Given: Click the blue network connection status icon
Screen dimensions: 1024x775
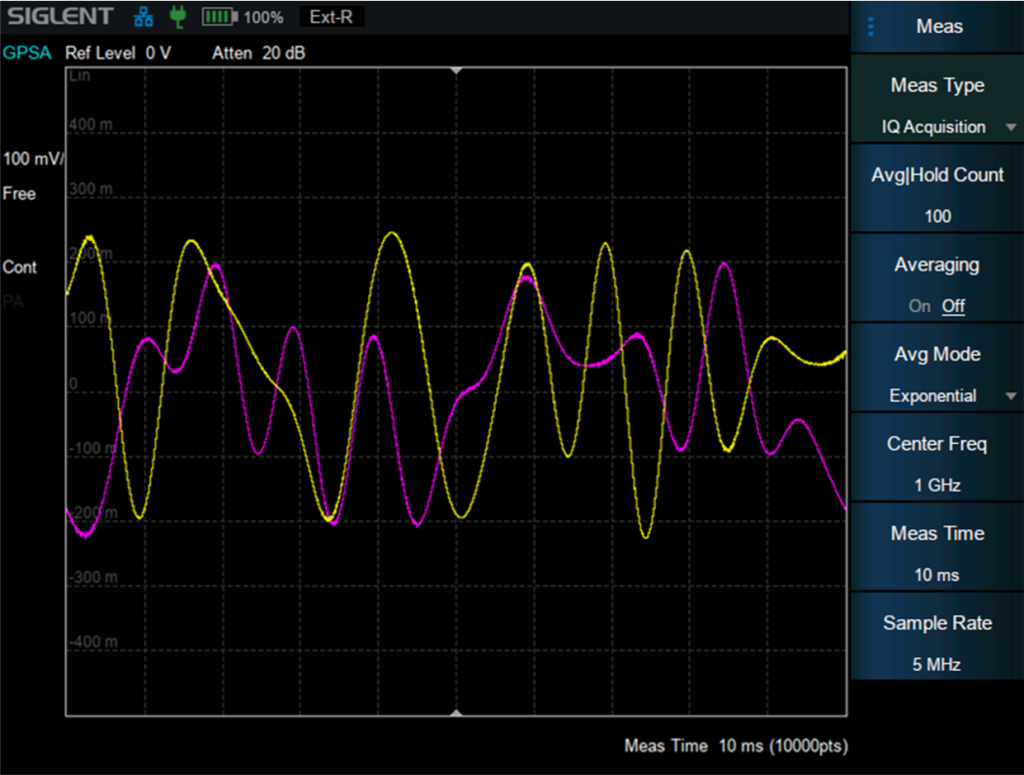Looking at the screenshot, I should (x=145, y=17).
